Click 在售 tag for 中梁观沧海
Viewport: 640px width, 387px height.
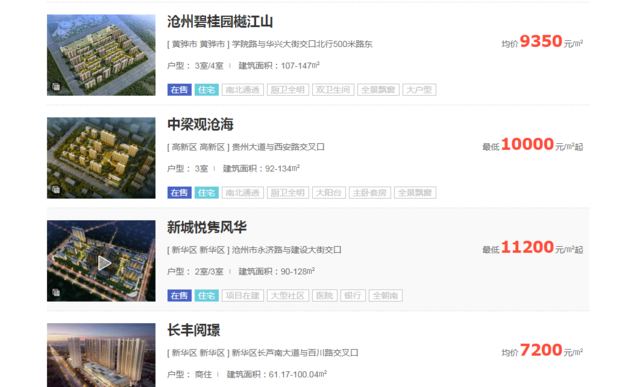179,193
